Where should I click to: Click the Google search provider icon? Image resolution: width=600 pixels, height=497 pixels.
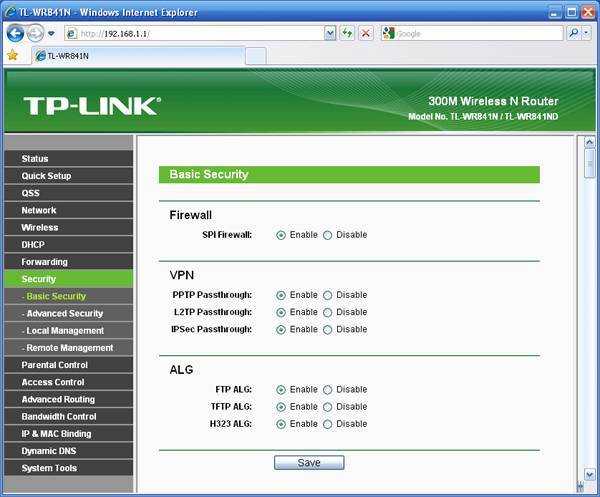(388, 34)
